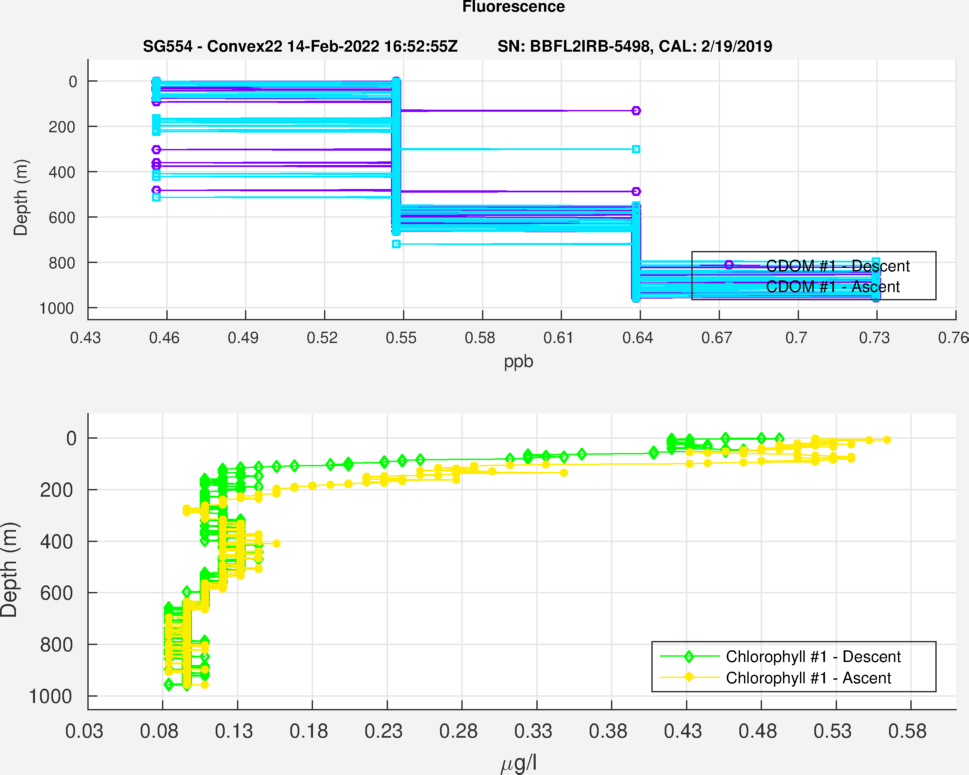The image size is (969, 775).
Task: Click the Chlorophyll #1 - Ascent legend entry
Action: 808,678
